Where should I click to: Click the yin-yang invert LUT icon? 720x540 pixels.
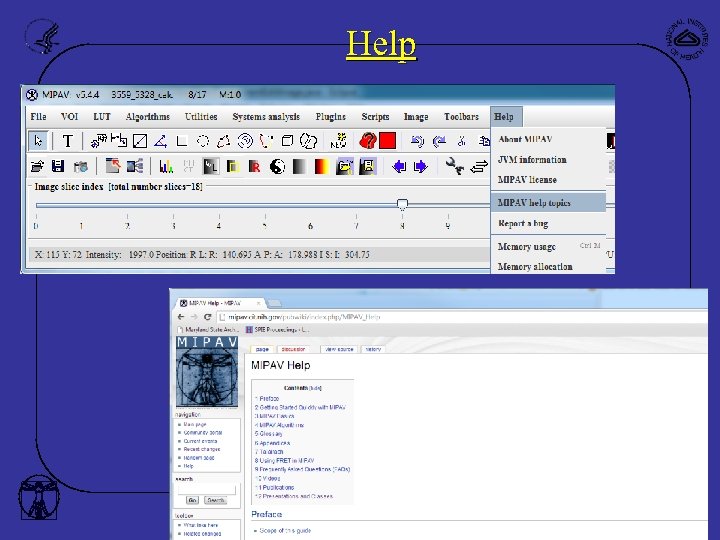277,166
